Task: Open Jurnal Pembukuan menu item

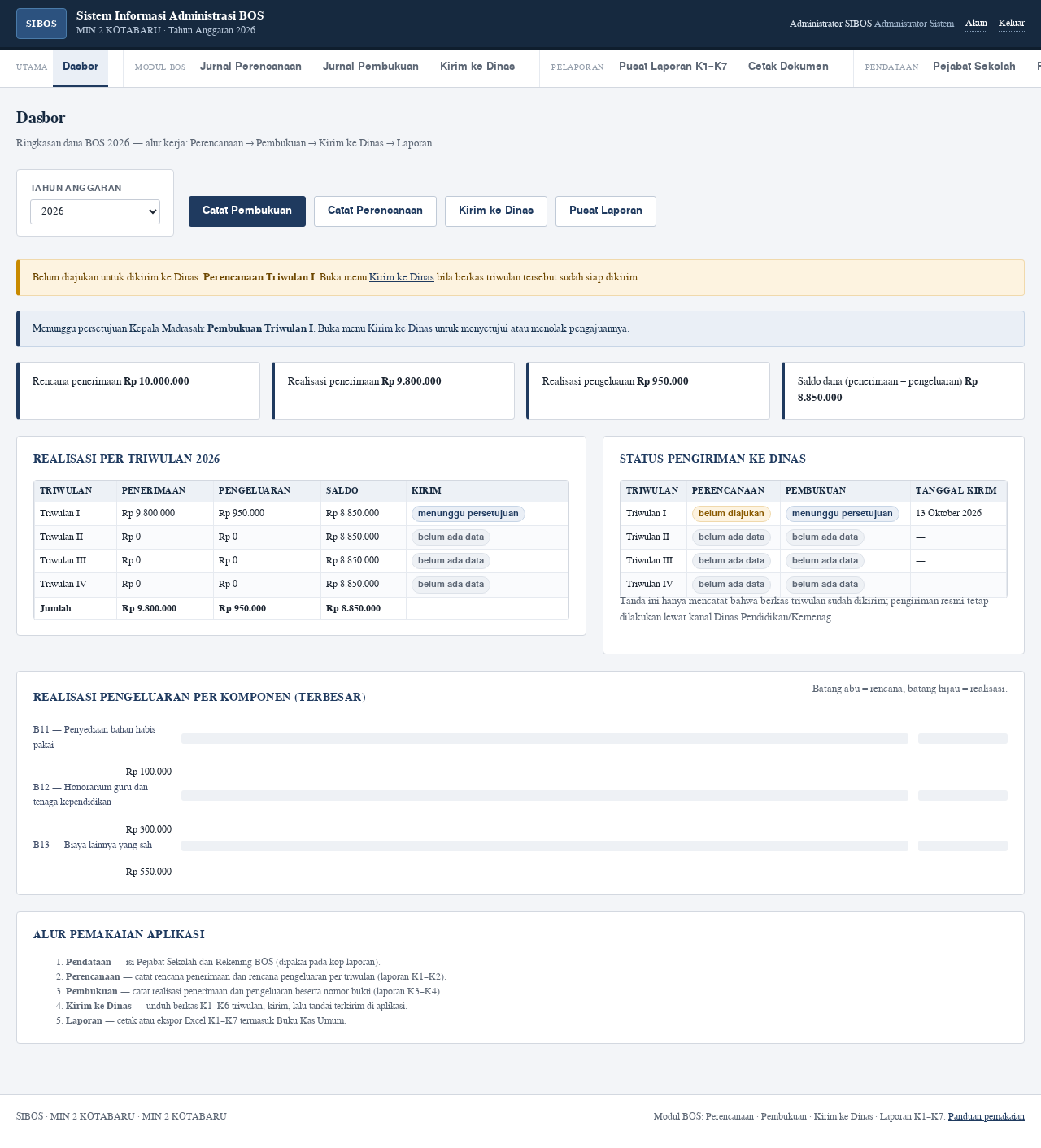Action: pos(371,67)
